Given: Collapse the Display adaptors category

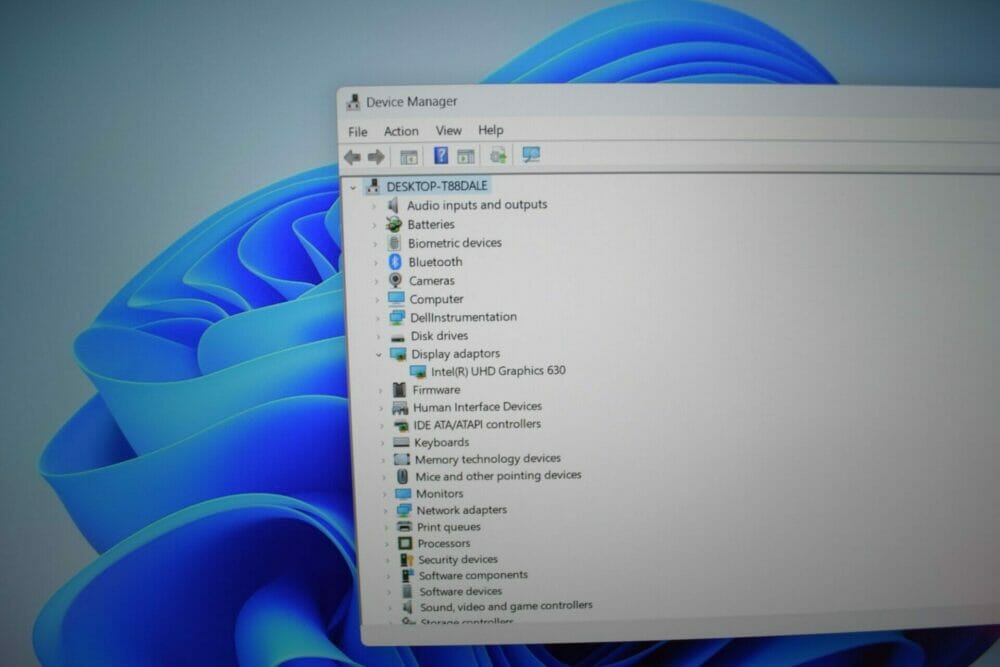Looking at the screenshot, I should [379, 355].
